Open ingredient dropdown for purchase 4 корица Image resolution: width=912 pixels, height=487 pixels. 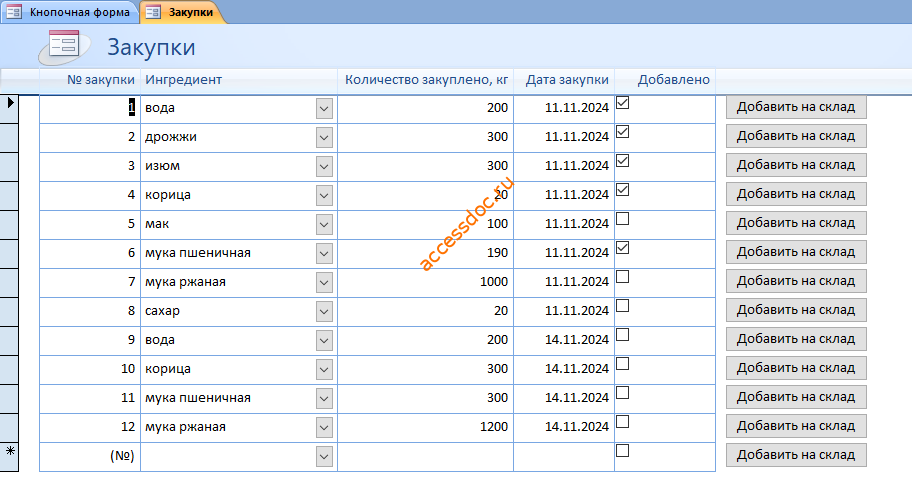click(x=325, y=195)
